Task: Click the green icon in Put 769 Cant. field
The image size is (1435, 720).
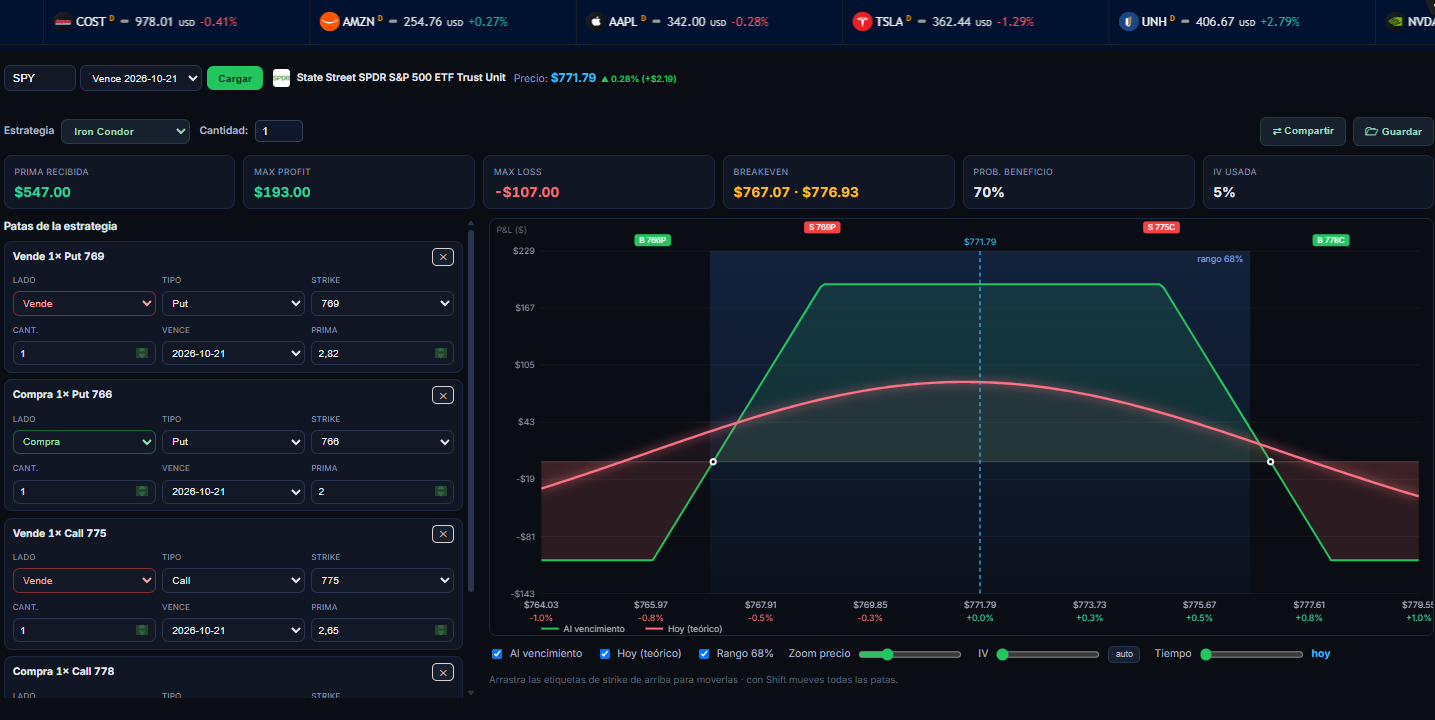Action: tap(142, 353)
